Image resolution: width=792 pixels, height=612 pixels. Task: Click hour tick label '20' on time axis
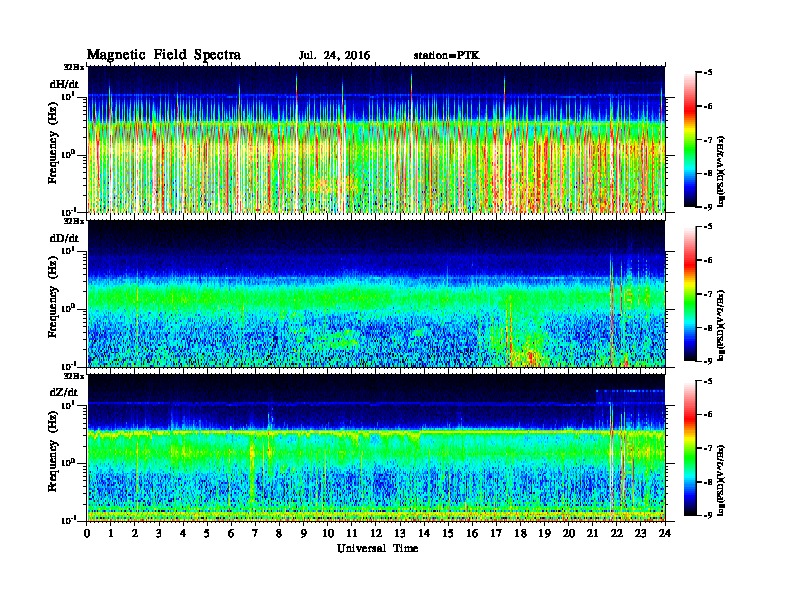click(x=568, y=534)
